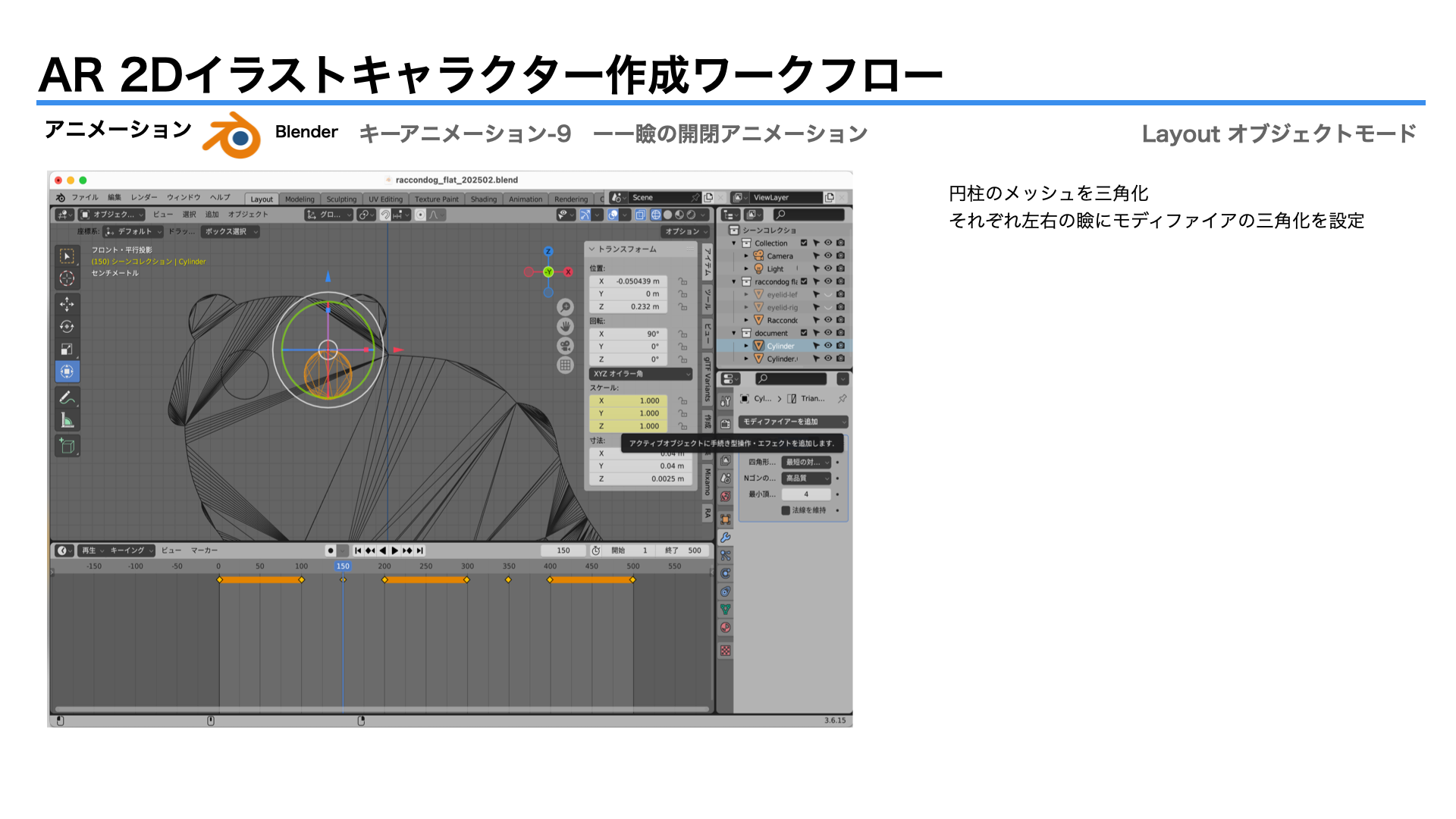
Task: Select the Add Cube tool
Action: coord(67,446)
